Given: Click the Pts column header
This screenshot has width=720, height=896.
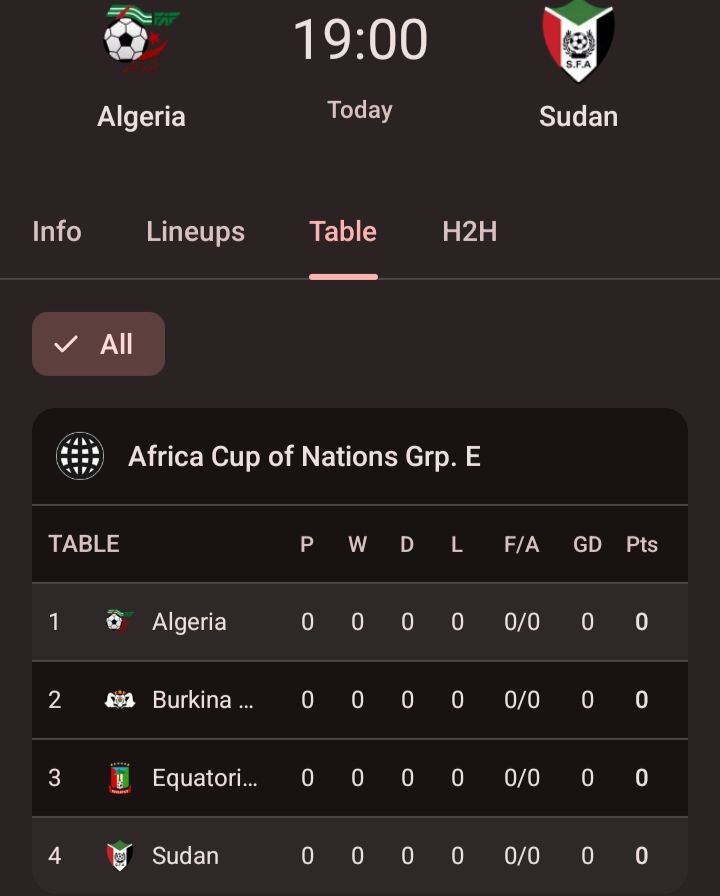Looking at the screenshot, I should pyautogui.click(x=641, y=544).
